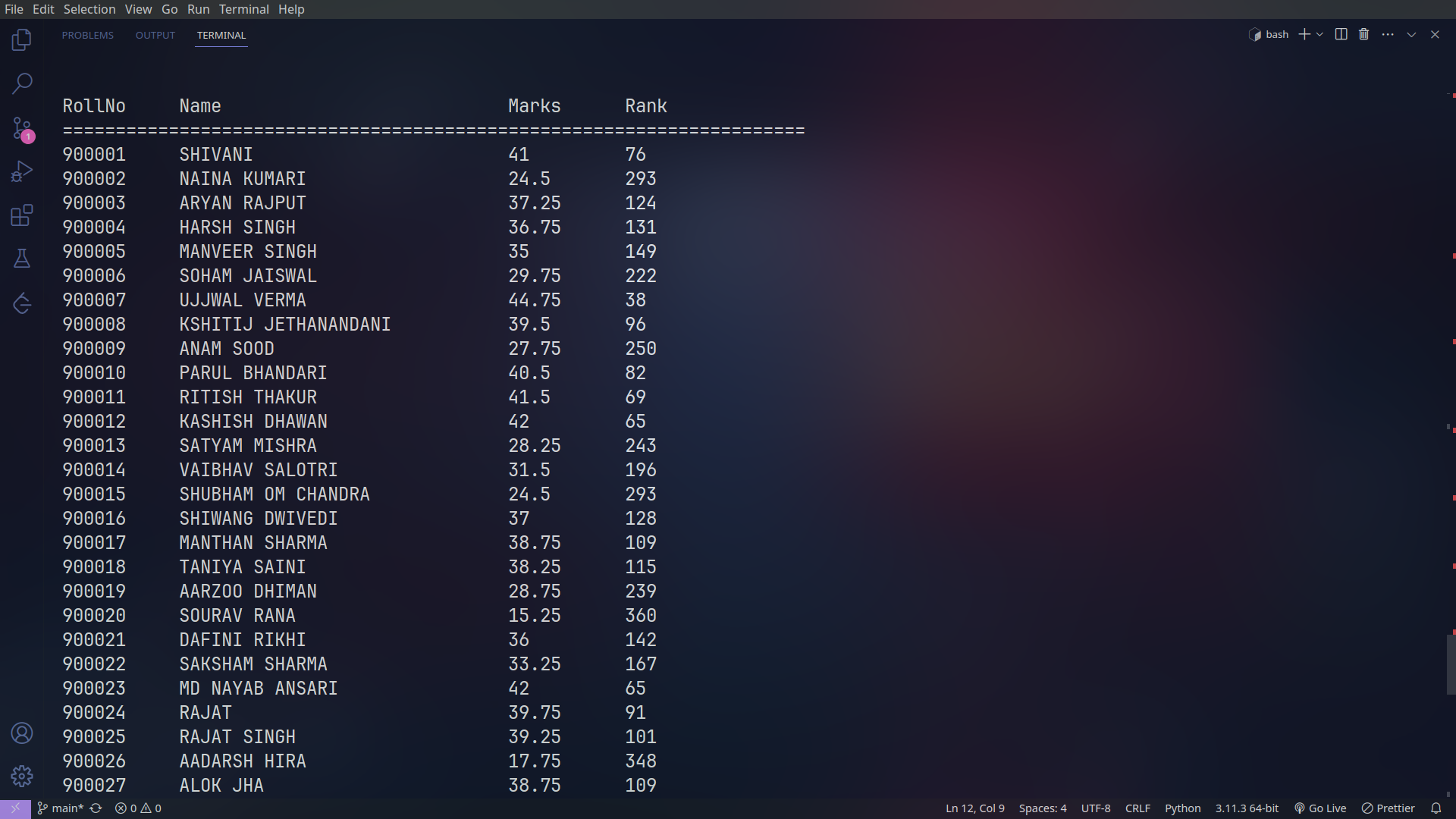The image size is (1456, 819).
Task: Open the Extensions view icon
Action: point(22,215)
